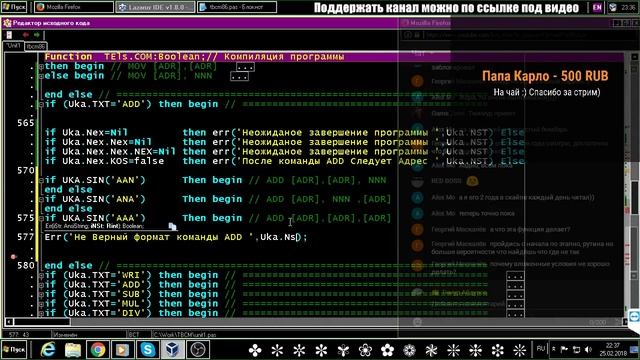Launch Google Chrome from taskbar

98,350
